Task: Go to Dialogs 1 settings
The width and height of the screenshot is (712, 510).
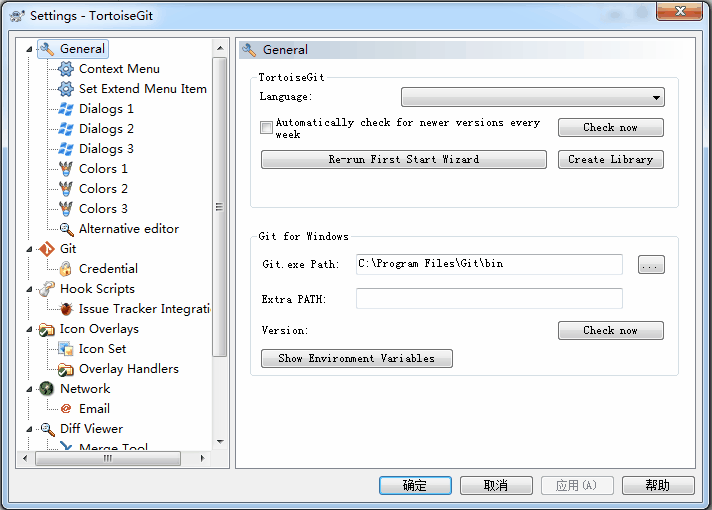Action: click(x=106, y=109)
